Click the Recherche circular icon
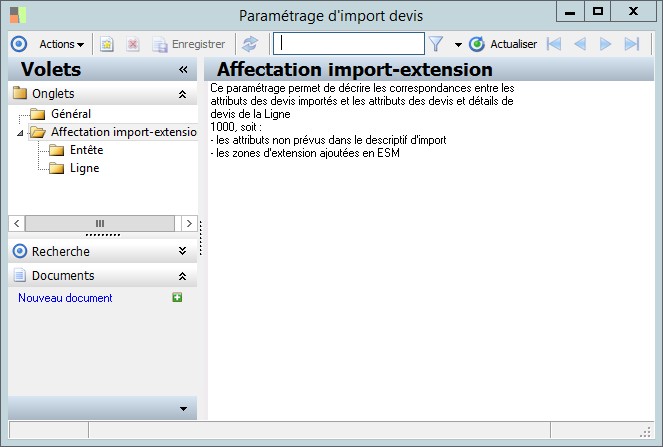 tap(19, 251)
